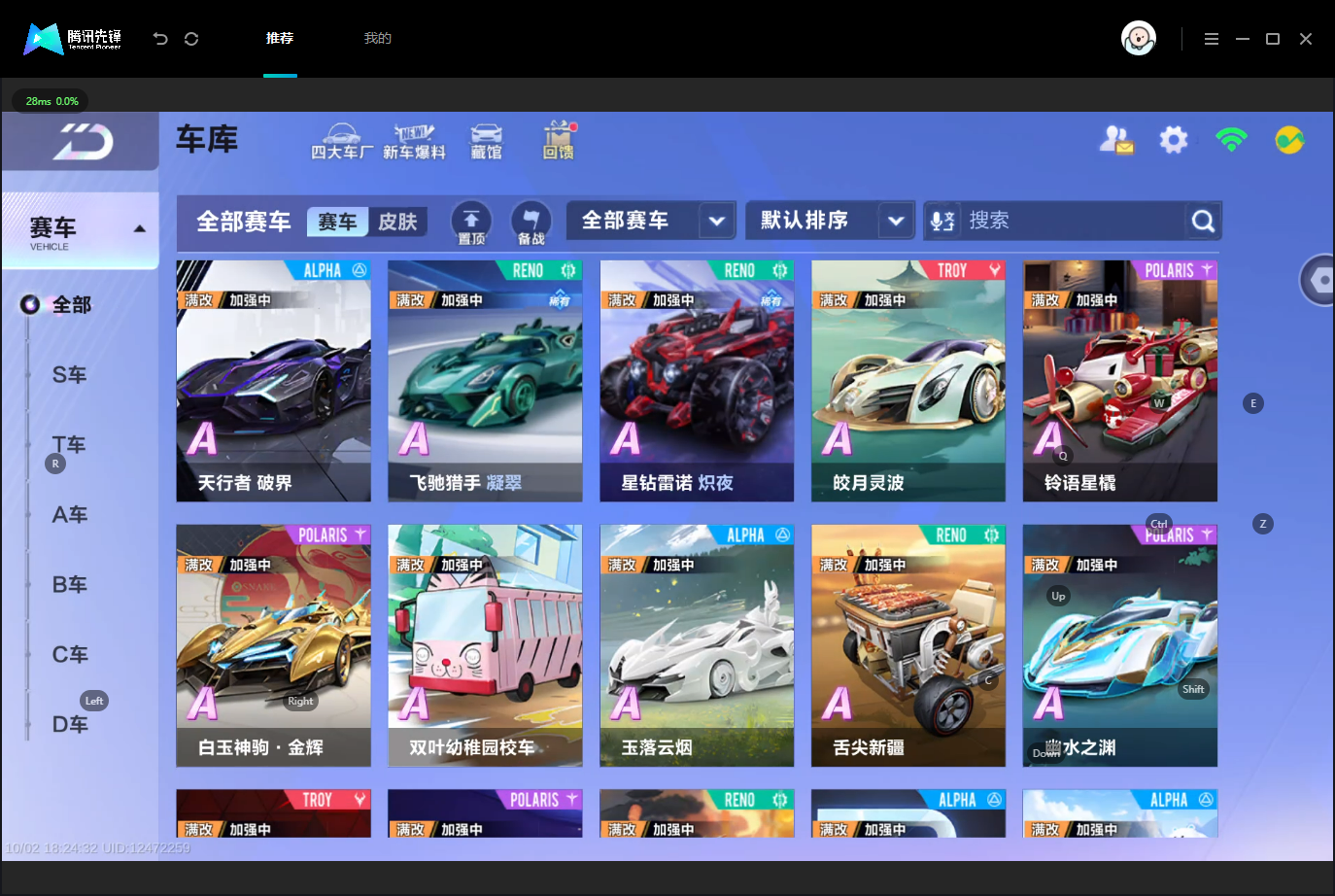Click the voice input microphone icon

942,222
